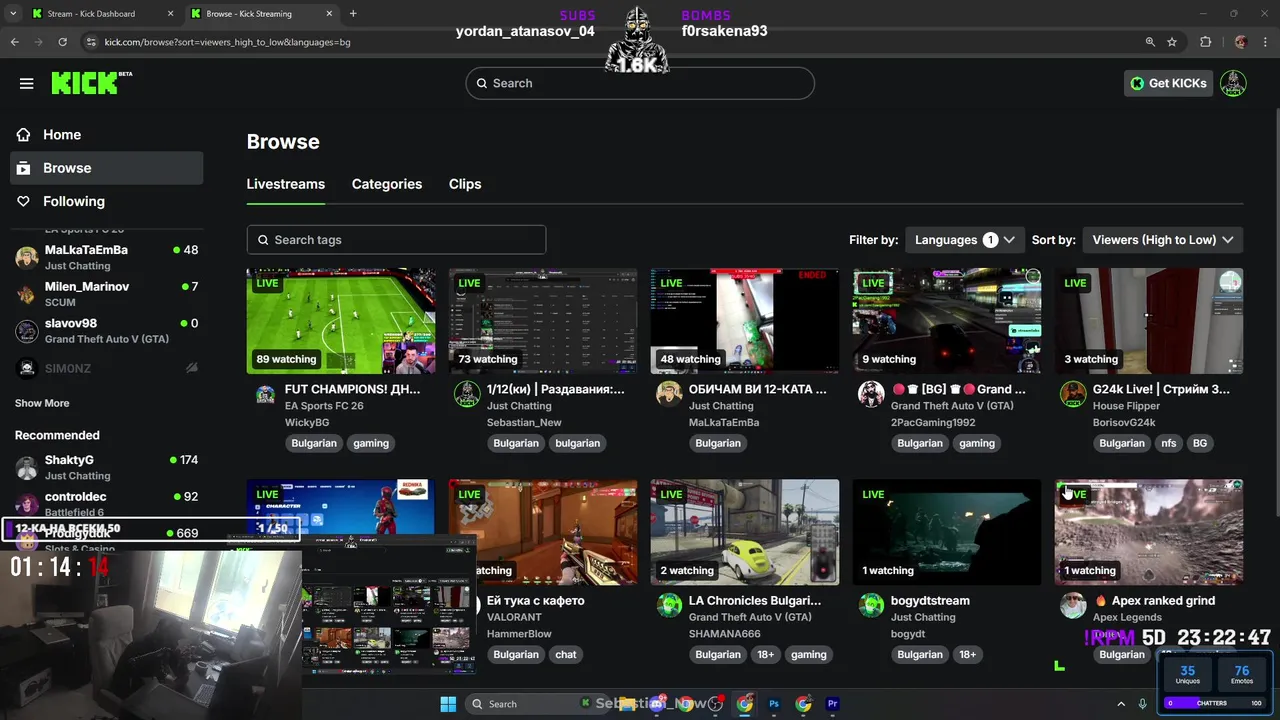Image resolution: width=1280 pixels, height=720 pixels.
Task: Switch to the Categories tab
Action: (x=387, y=184)
